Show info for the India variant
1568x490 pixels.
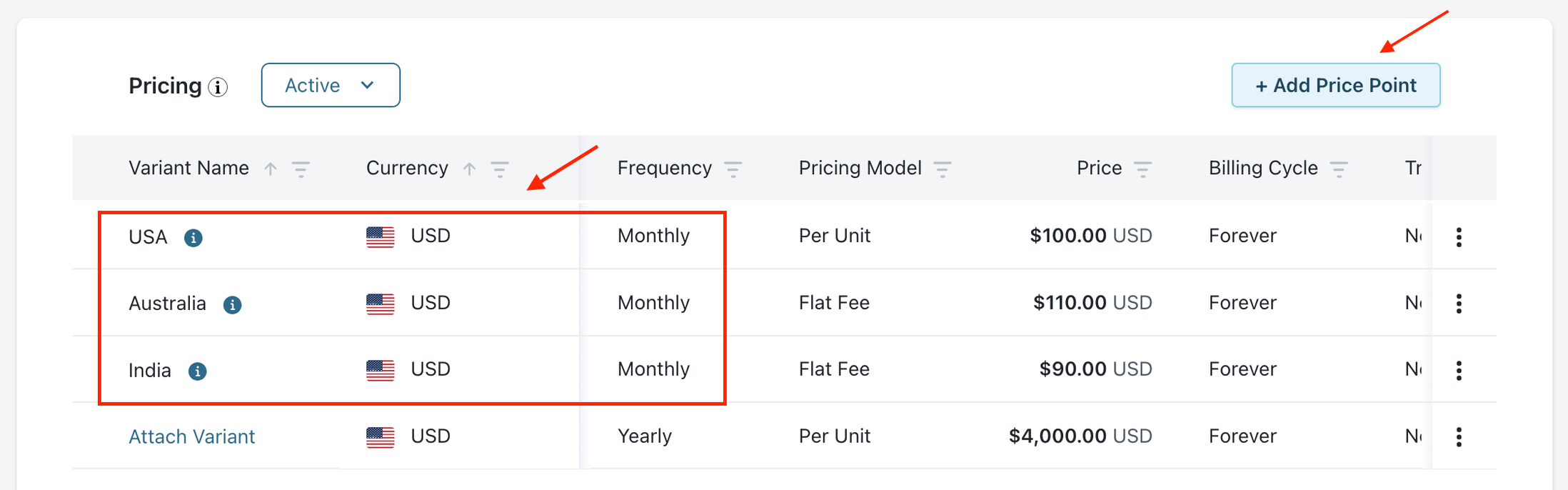click(x=197, y=371)
